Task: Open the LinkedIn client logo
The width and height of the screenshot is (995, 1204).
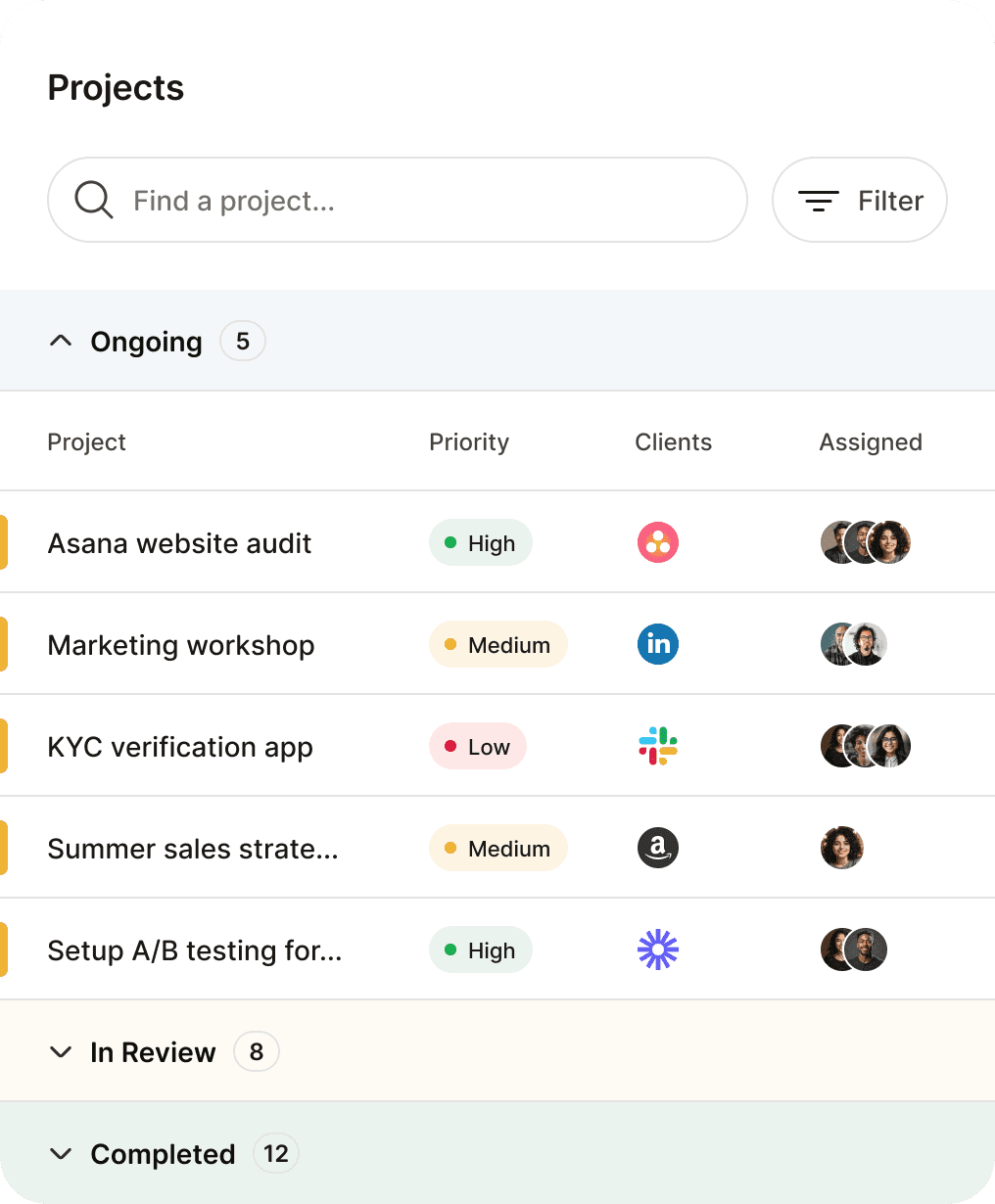Action: point(658,644)
